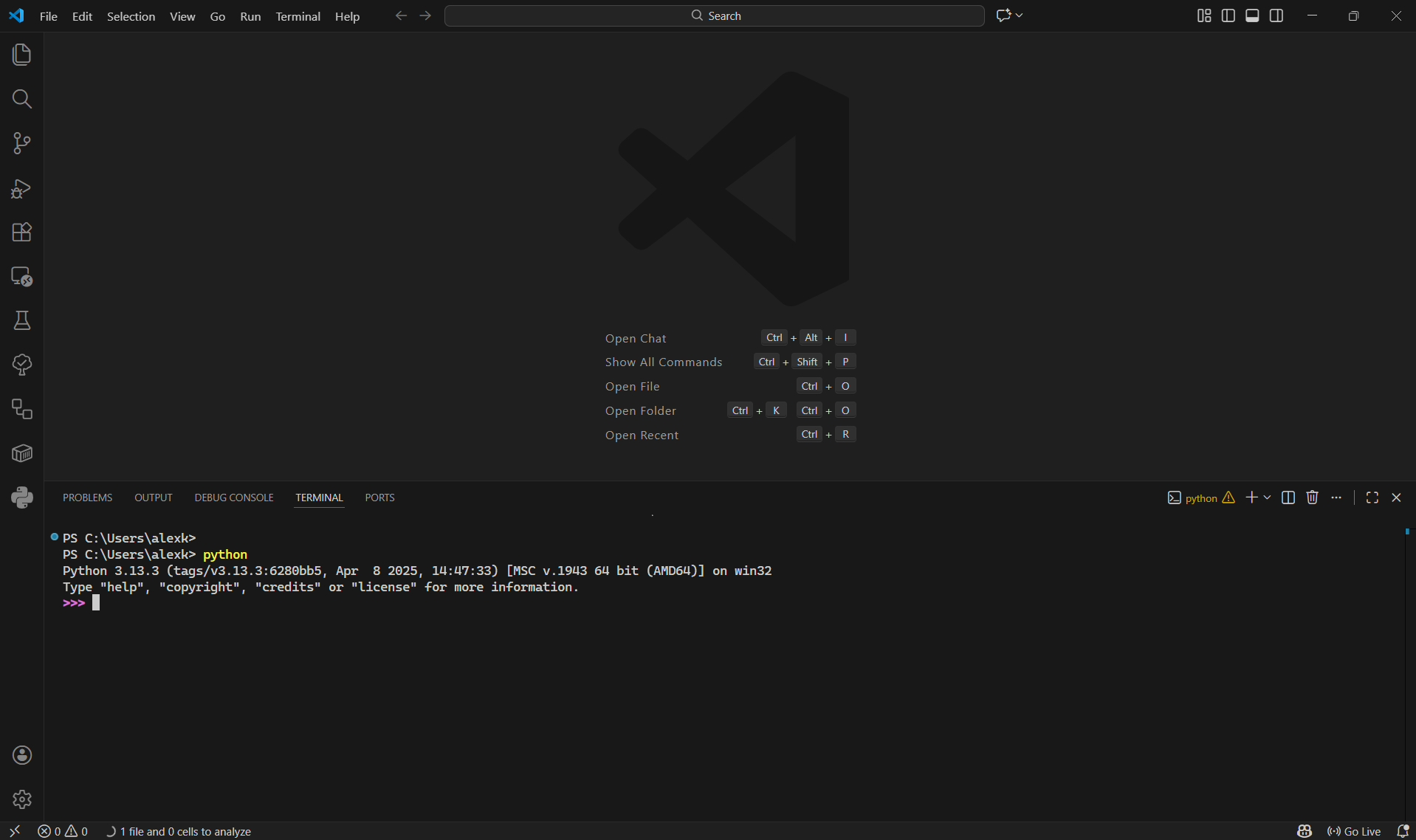Open the Source Control view
Screen dimensions: 1416x840
click(21, 143)
